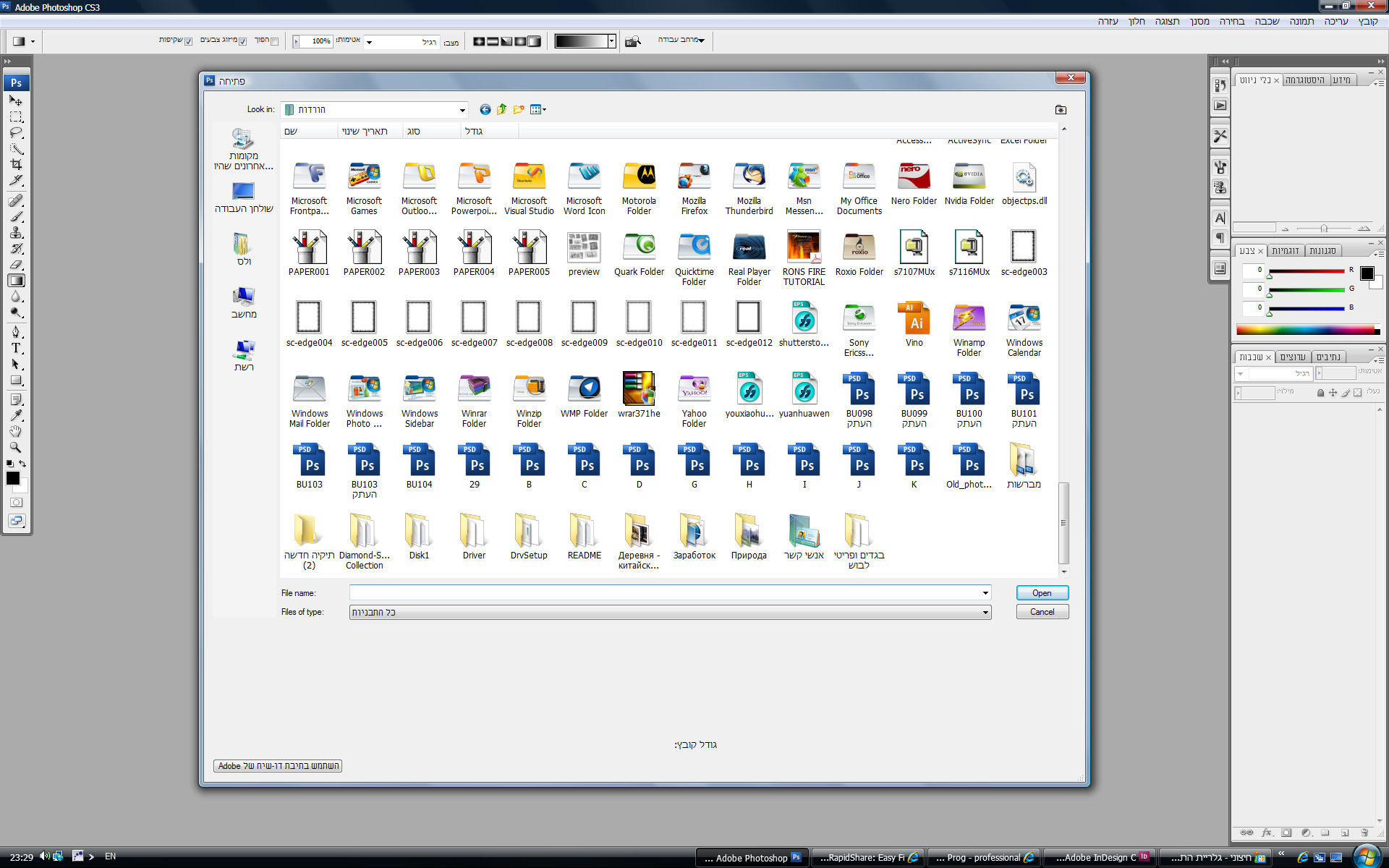Select the Lasso tool
Viewport: 1389px width, 868px height.
(16, 133)
